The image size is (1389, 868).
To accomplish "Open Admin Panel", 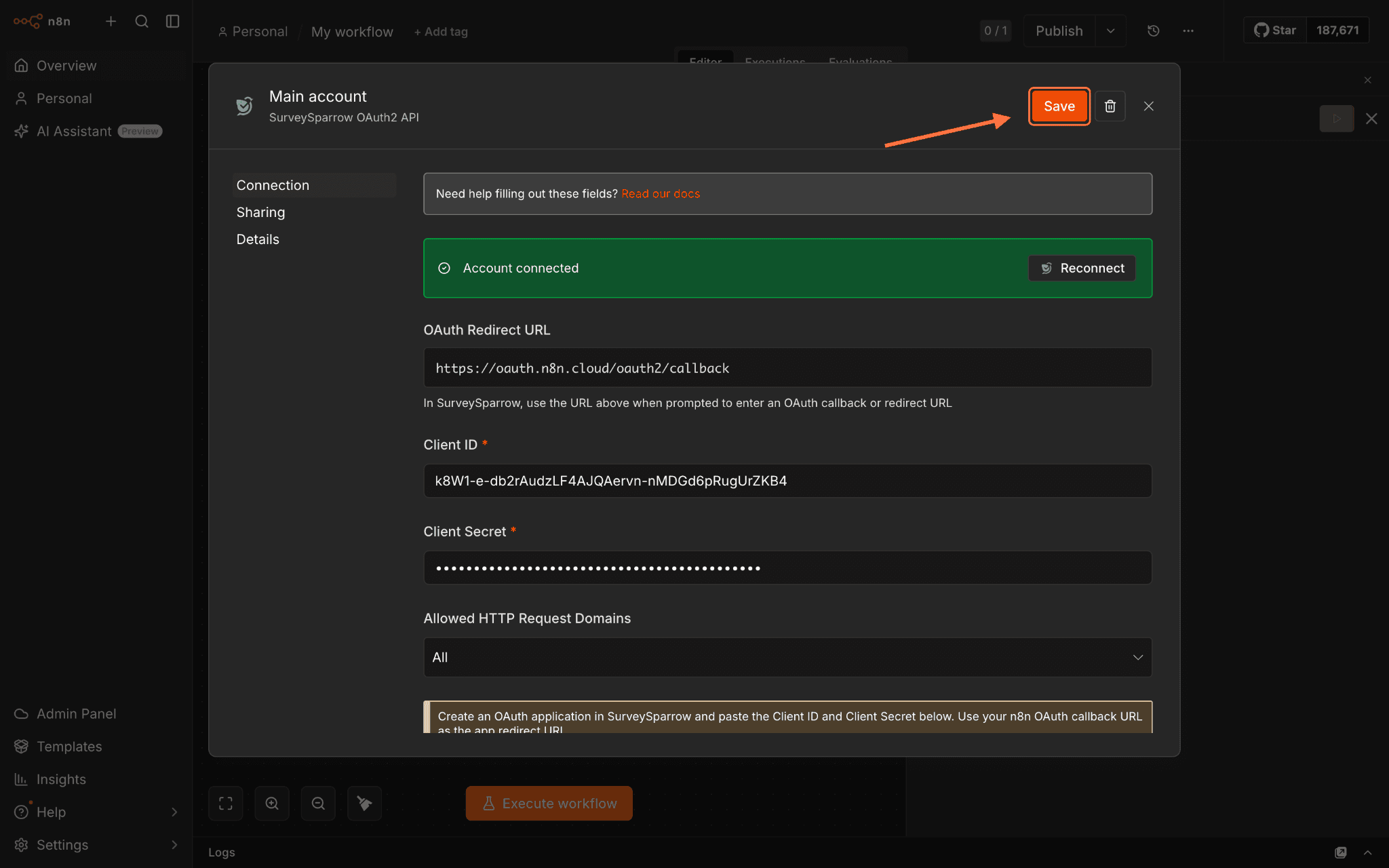I will [x=97, y=714].
